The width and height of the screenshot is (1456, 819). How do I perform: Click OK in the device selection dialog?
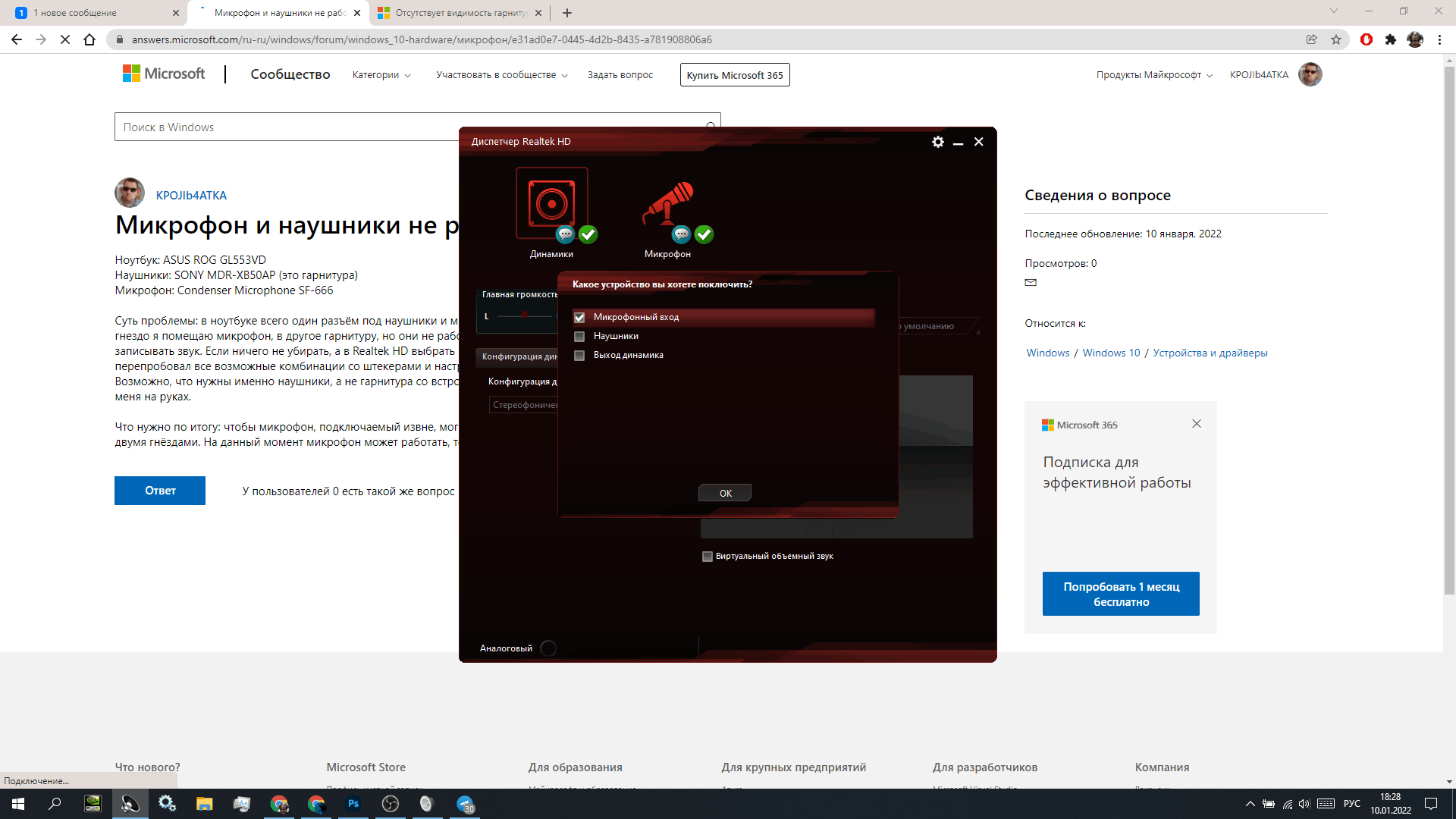click(x=725, y=493)
